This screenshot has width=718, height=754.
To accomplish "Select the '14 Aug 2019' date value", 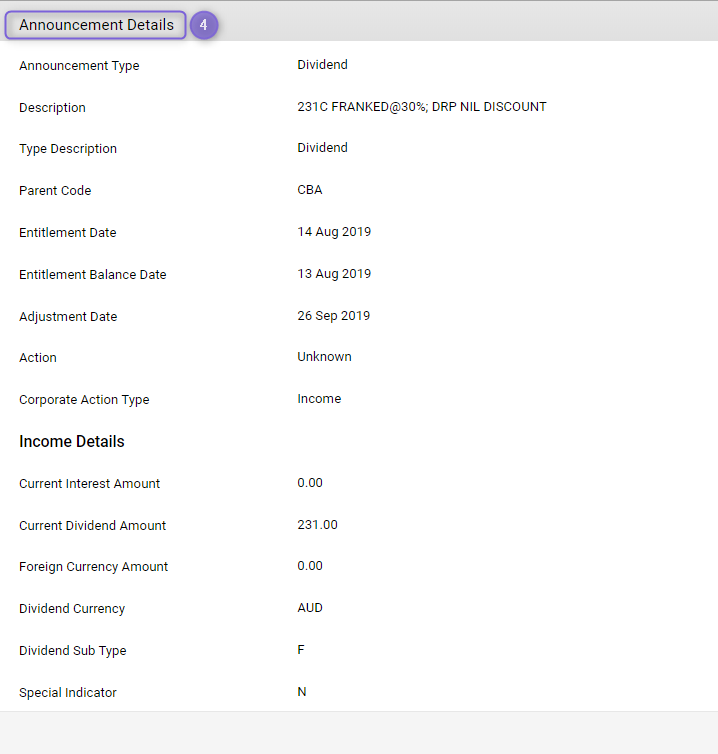I will click(334, 232).
